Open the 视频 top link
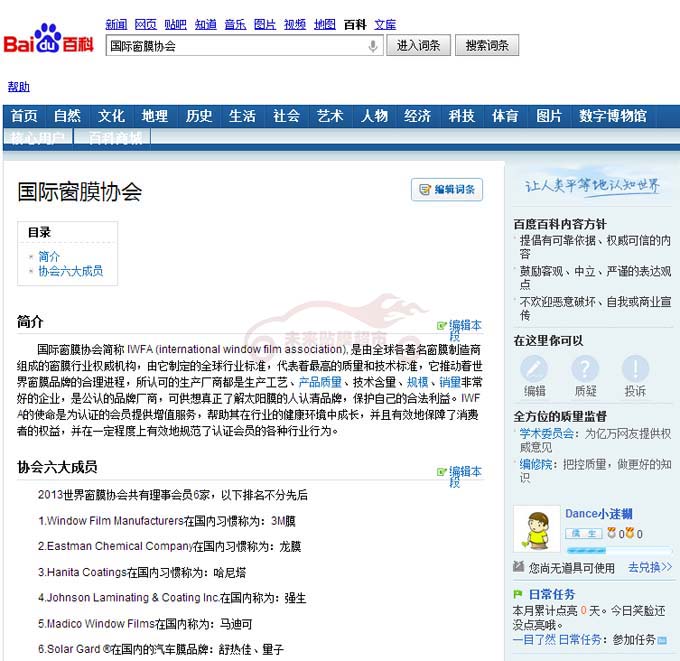The image size is (680, 661). 295,25
